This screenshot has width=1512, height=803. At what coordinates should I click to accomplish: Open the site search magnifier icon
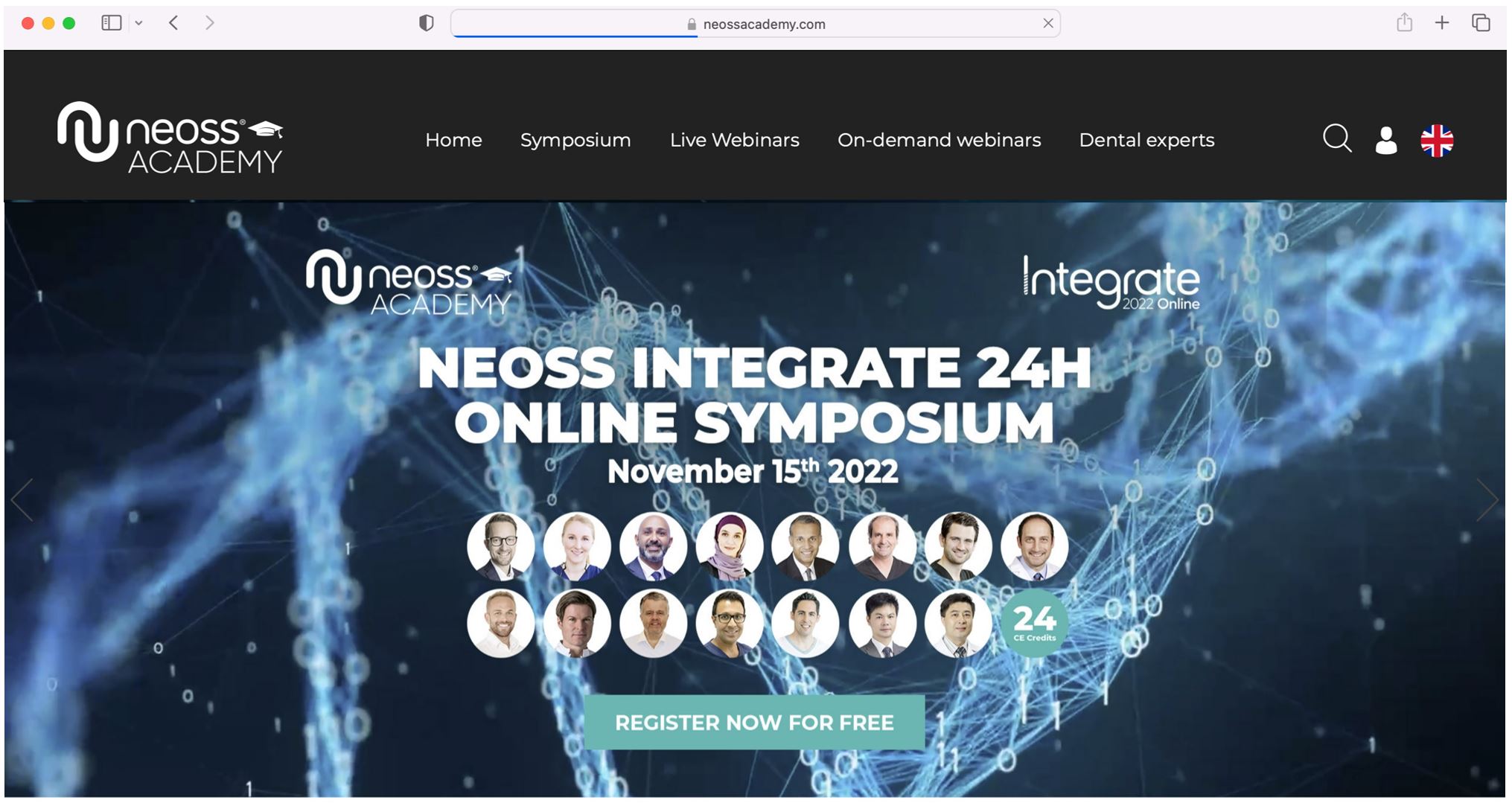click(x=1337, y=139)
